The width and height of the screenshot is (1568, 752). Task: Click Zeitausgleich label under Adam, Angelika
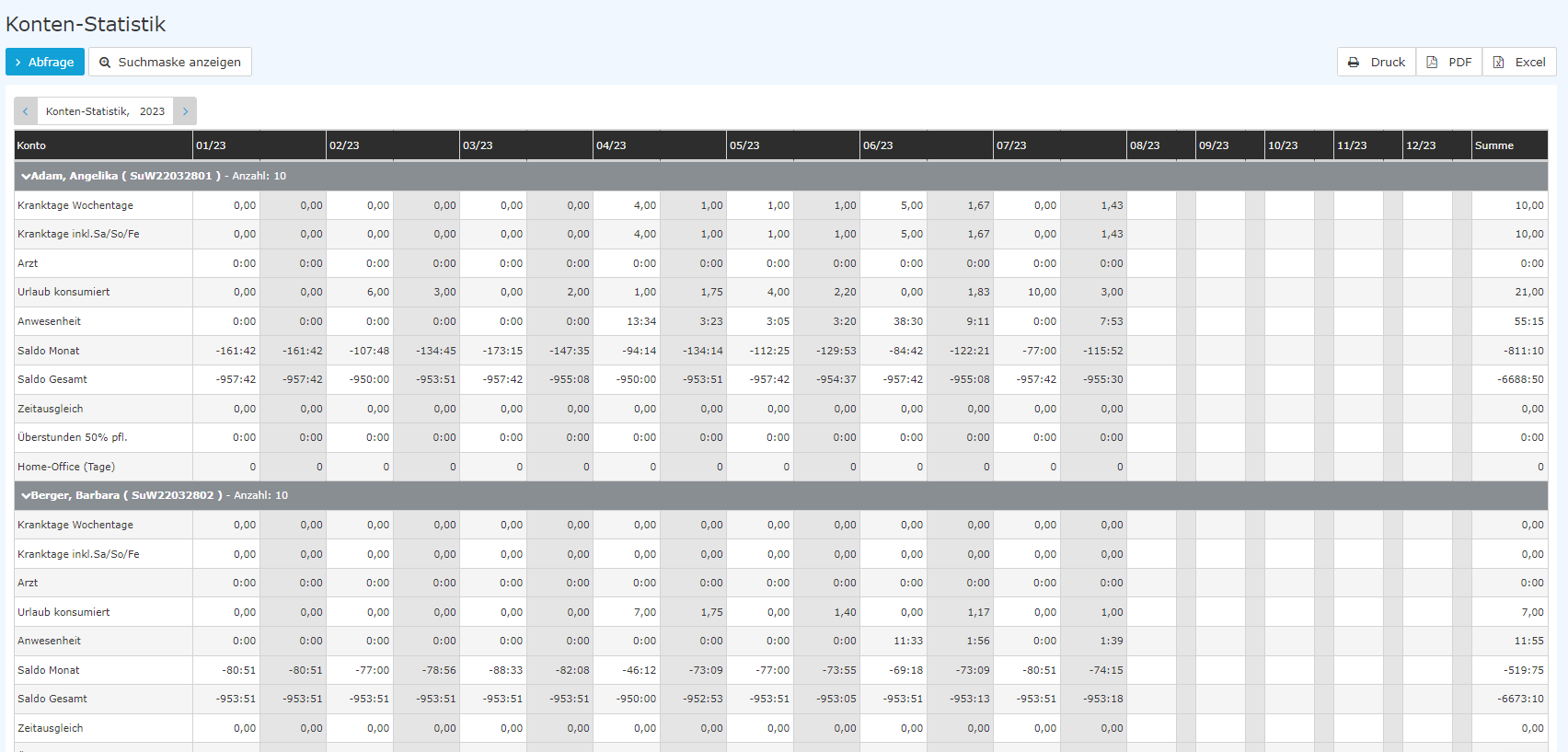[x=50, y=409]
